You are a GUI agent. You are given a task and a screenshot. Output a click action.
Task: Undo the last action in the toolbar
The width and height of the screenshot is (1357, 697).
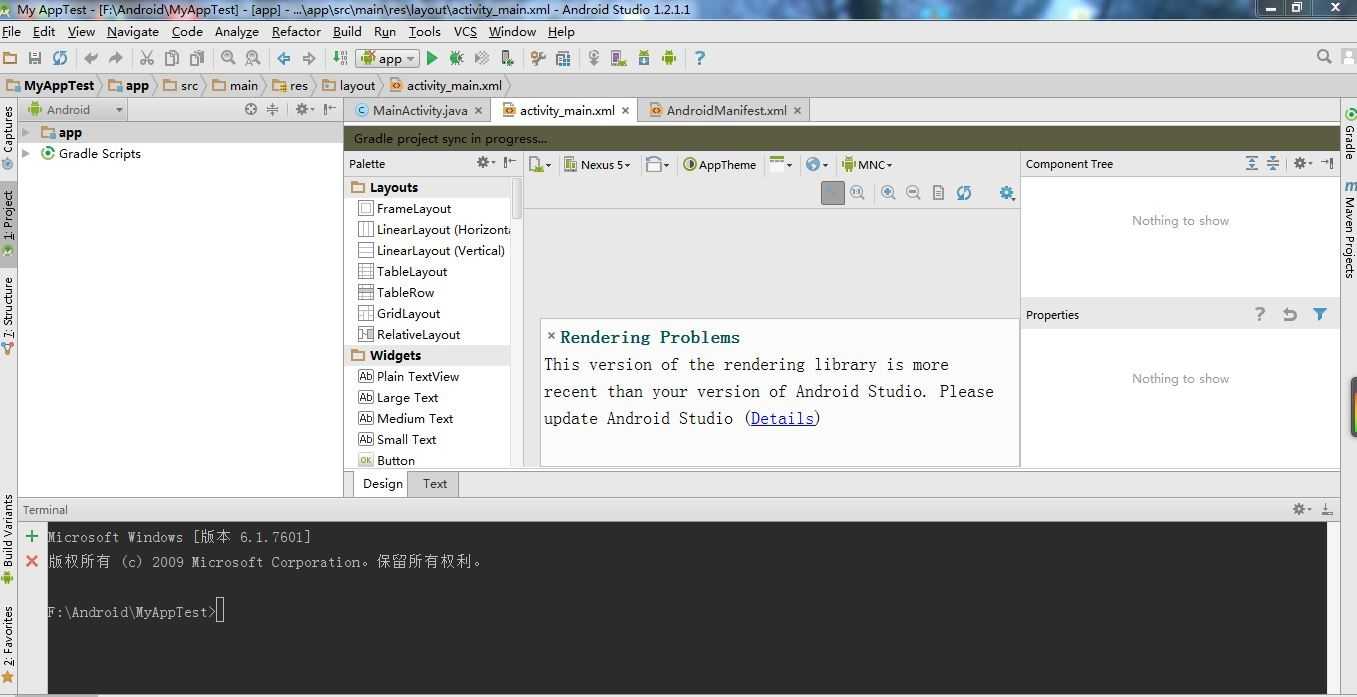pyautogui.click(x=91, y=58)
